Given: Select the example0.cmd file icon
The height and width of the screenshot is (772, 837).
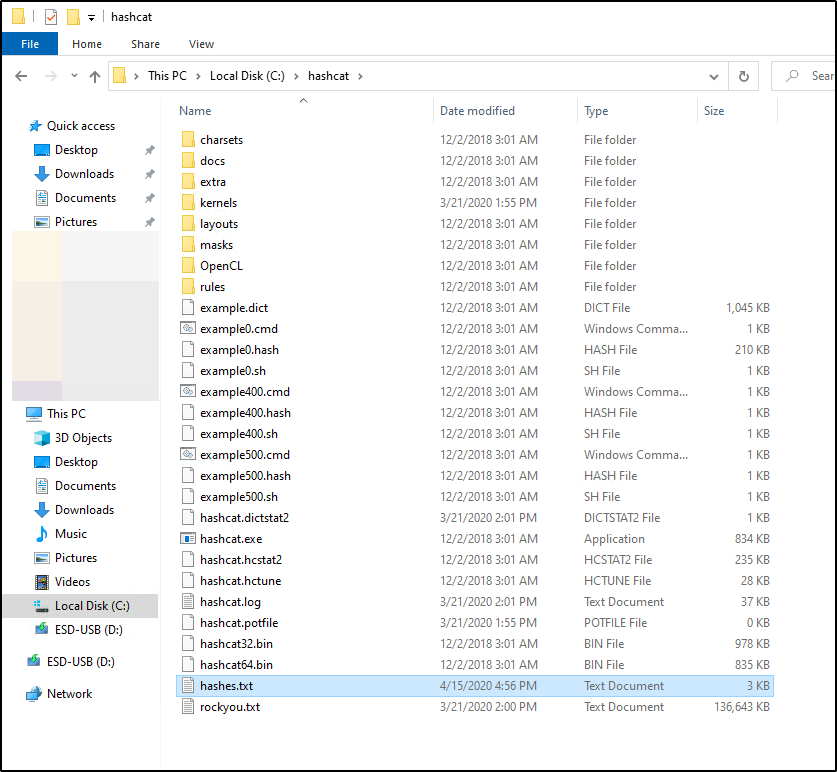Looking at the screenshot, I should (187, 329).
